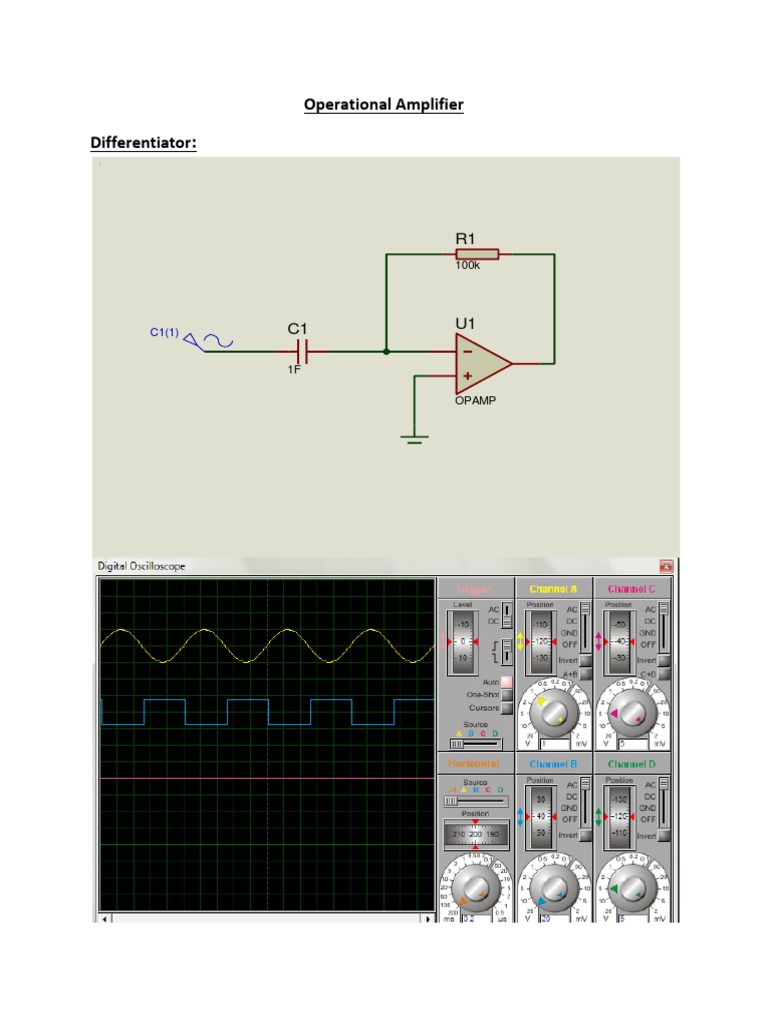Click the '100k' resistor value label
This screenshot has height=1024, width=768.
click(x=468, y=265)
